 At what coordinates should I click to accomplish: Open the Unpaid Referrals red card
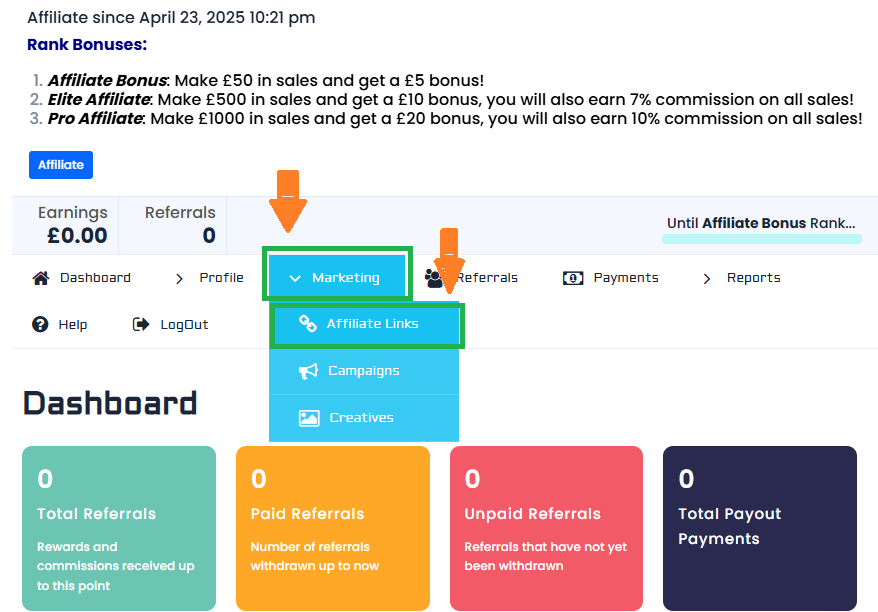coord(546,528)
